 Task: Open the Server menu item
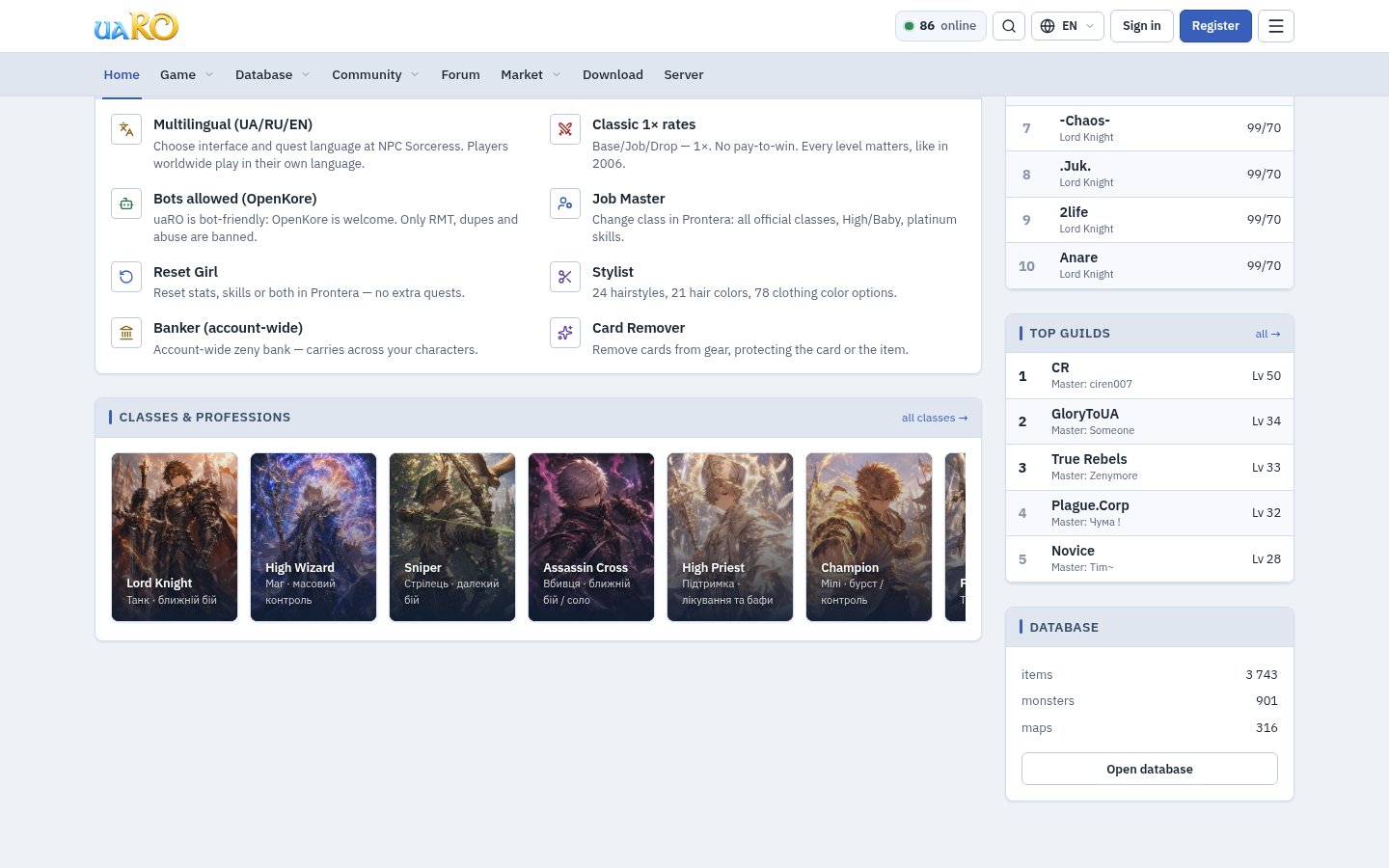[684, 74]
